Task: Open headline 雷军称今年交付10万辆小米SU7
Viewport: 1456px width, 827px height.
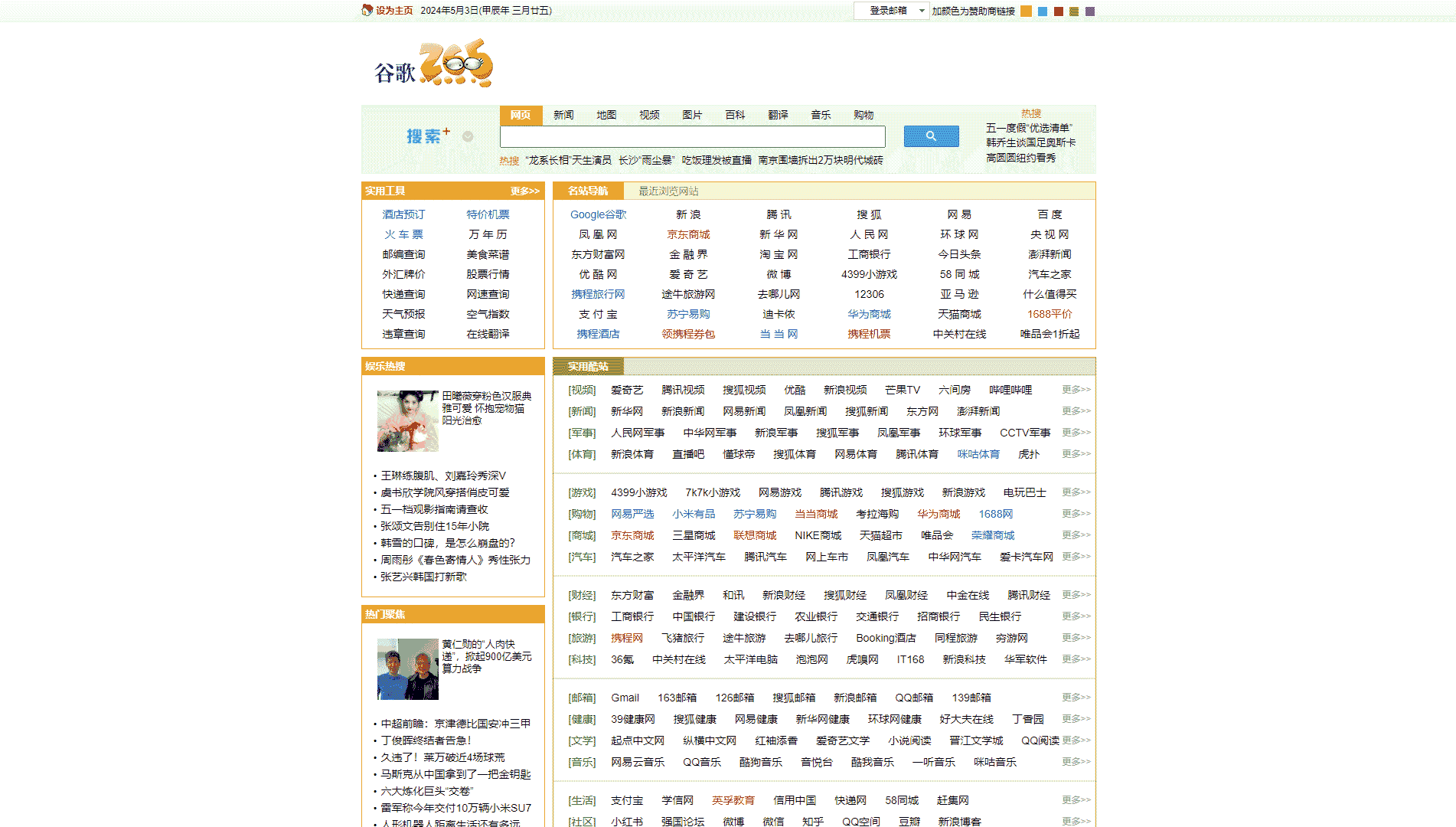Action: (x=455, y=808)
